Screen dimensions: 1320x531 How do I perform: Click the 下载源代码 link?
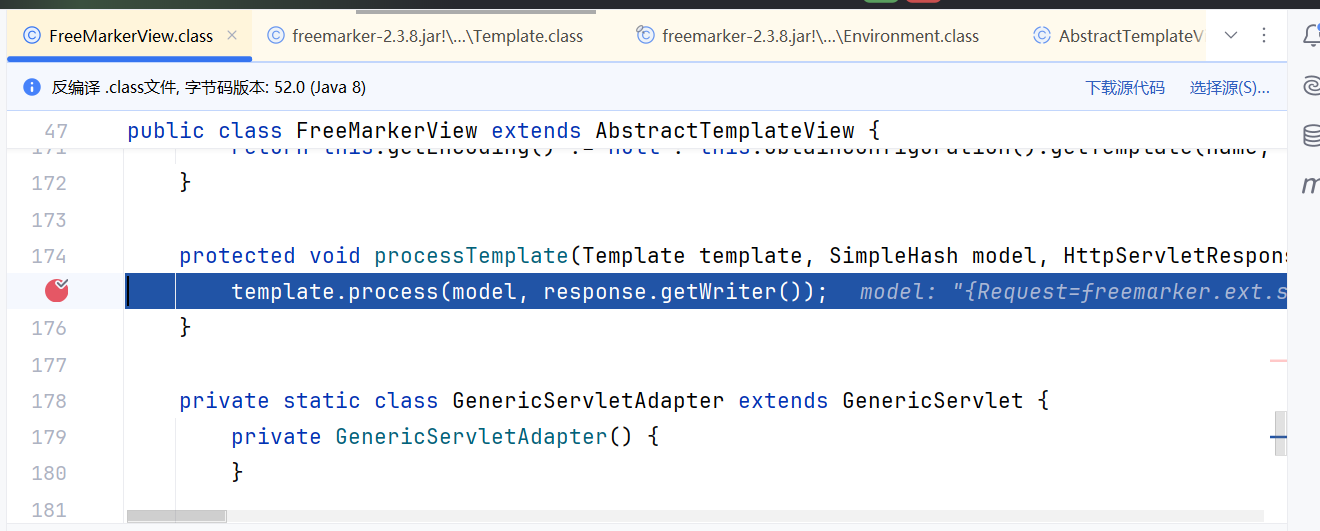click(x=1125, y=88)
